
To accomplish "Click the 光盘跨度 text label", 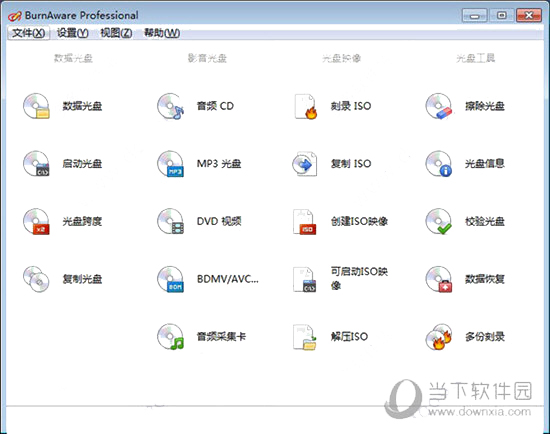I will pos(82,221).
